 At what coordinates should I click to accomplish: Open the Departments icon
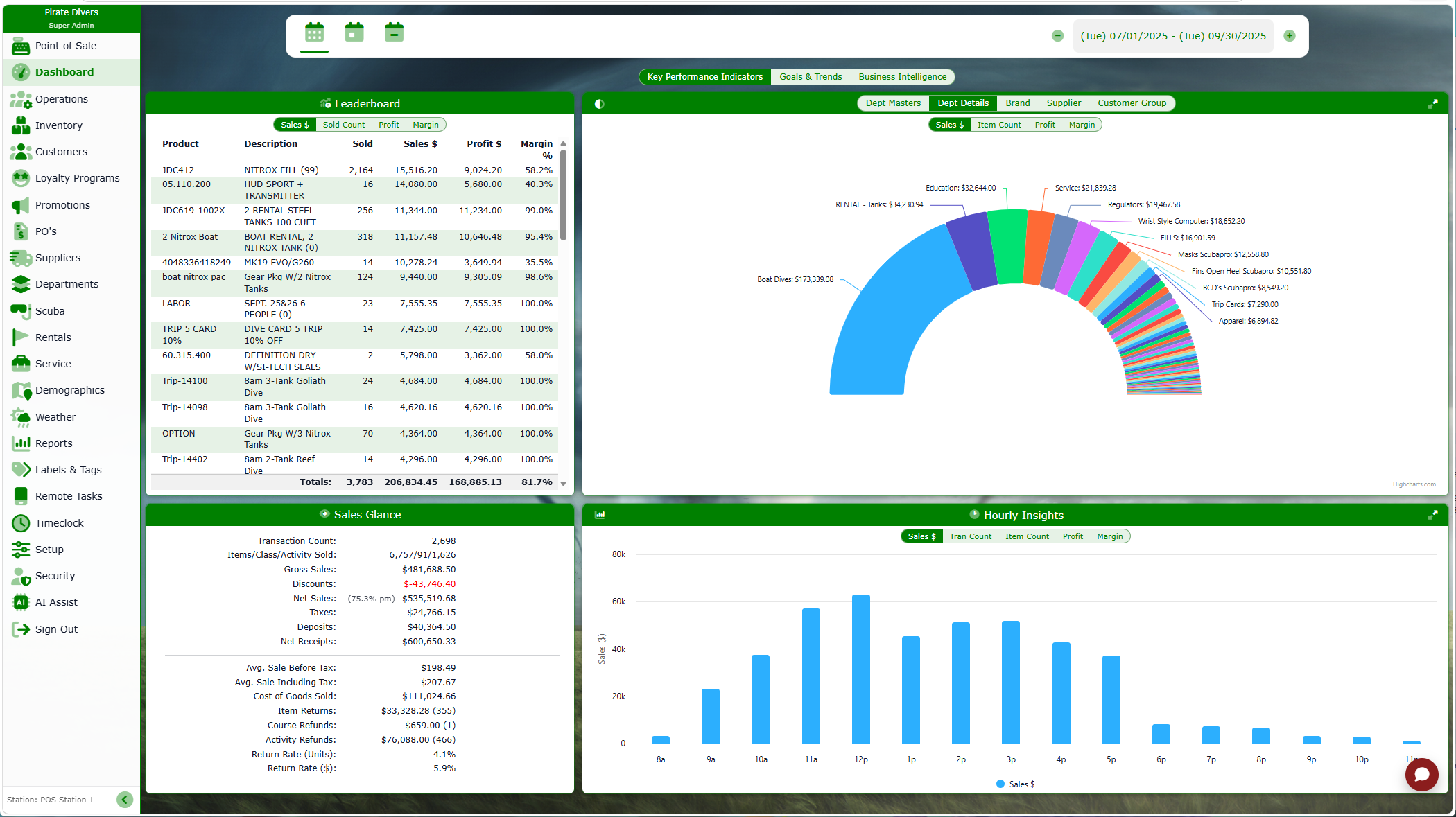coord(21,284)
